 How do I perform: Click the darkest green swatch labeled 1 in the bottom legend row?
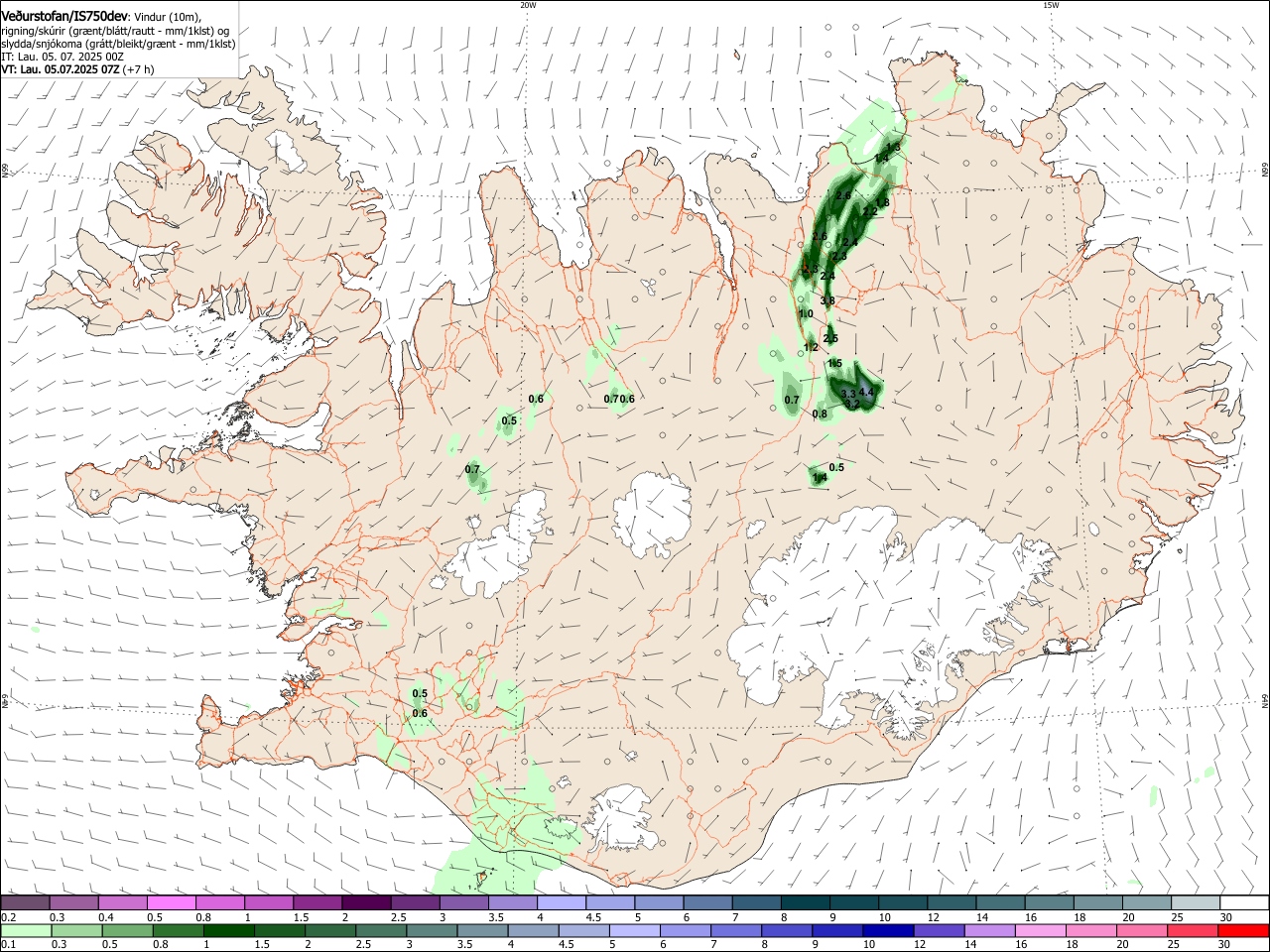[228, 930]
